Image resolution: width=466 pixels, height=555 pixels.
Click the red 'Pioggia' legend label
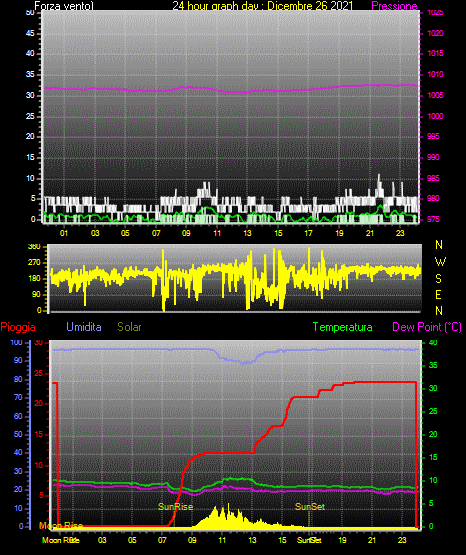pyautogui.click(x=18, y=327)
